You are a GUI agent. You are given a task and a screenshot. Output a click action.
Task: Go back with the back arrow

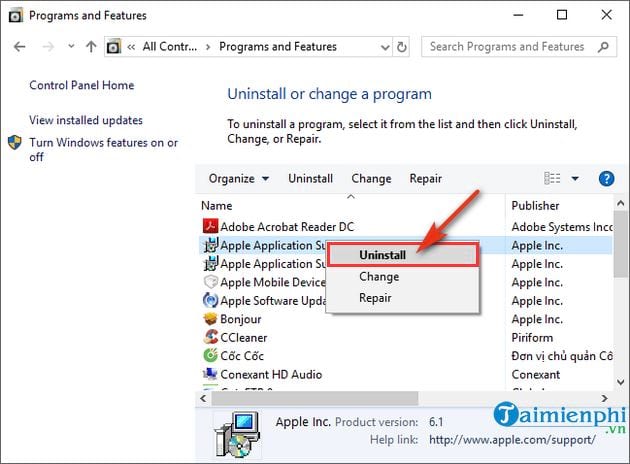point(20,47)
